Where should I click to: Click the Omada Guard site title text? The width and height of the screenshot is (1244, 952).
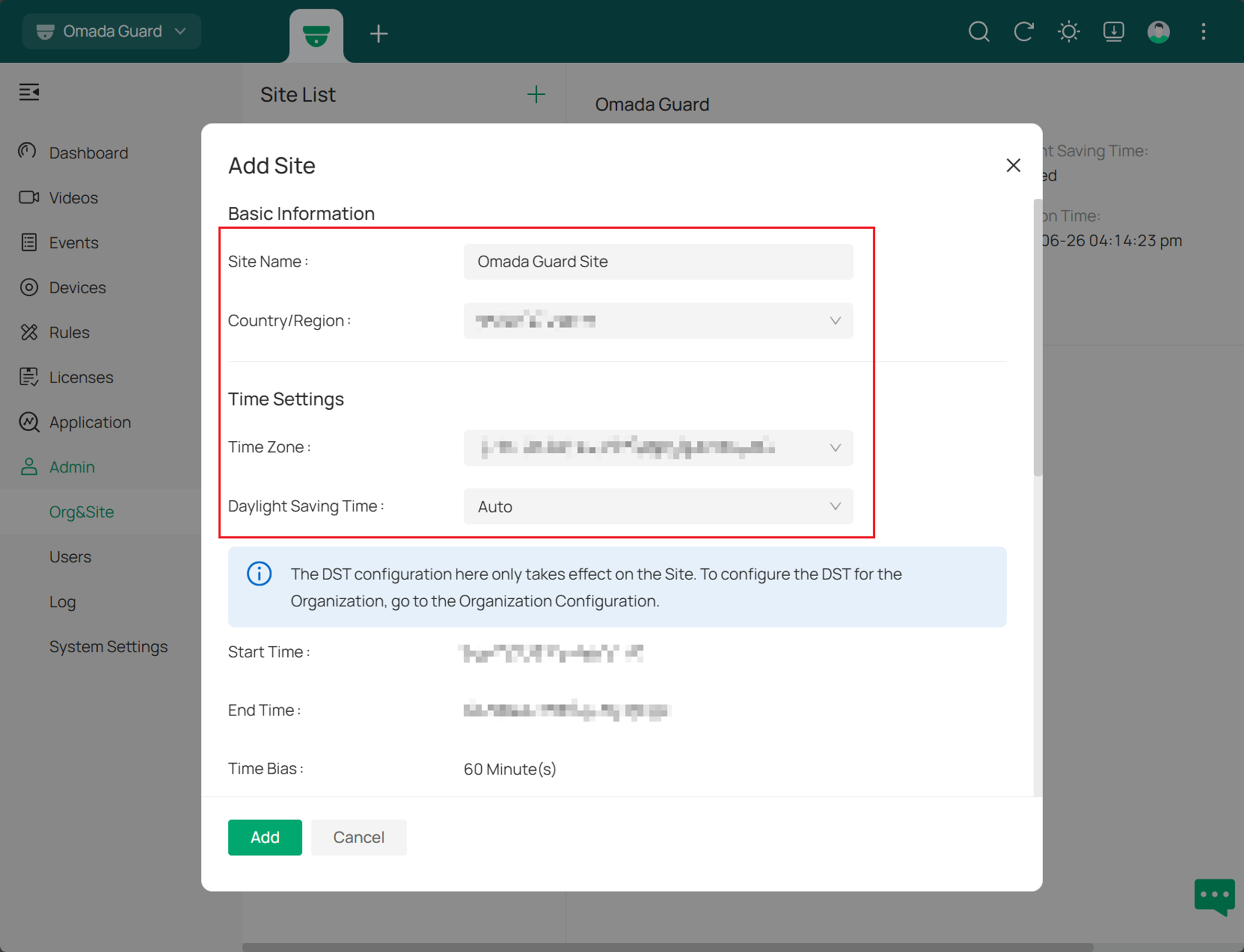(652, 104)
